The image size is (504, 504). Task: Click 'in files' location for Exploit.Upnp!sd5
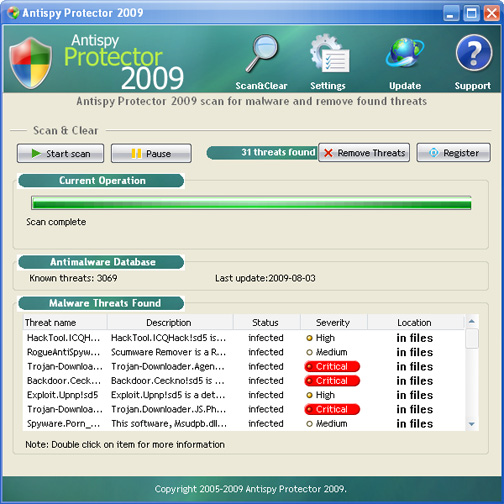coord(415,395)
